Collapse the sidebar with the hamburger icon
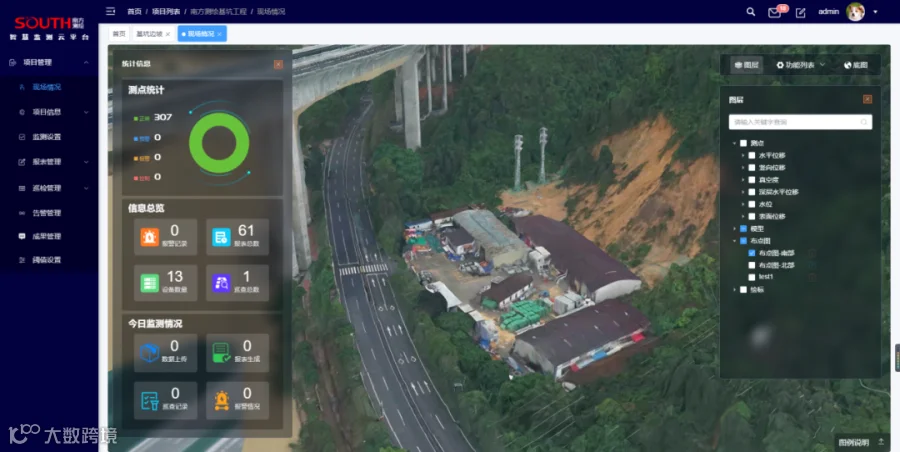This screenshot has height=452, width=900. pyautogui.click(x=111, y=11)
